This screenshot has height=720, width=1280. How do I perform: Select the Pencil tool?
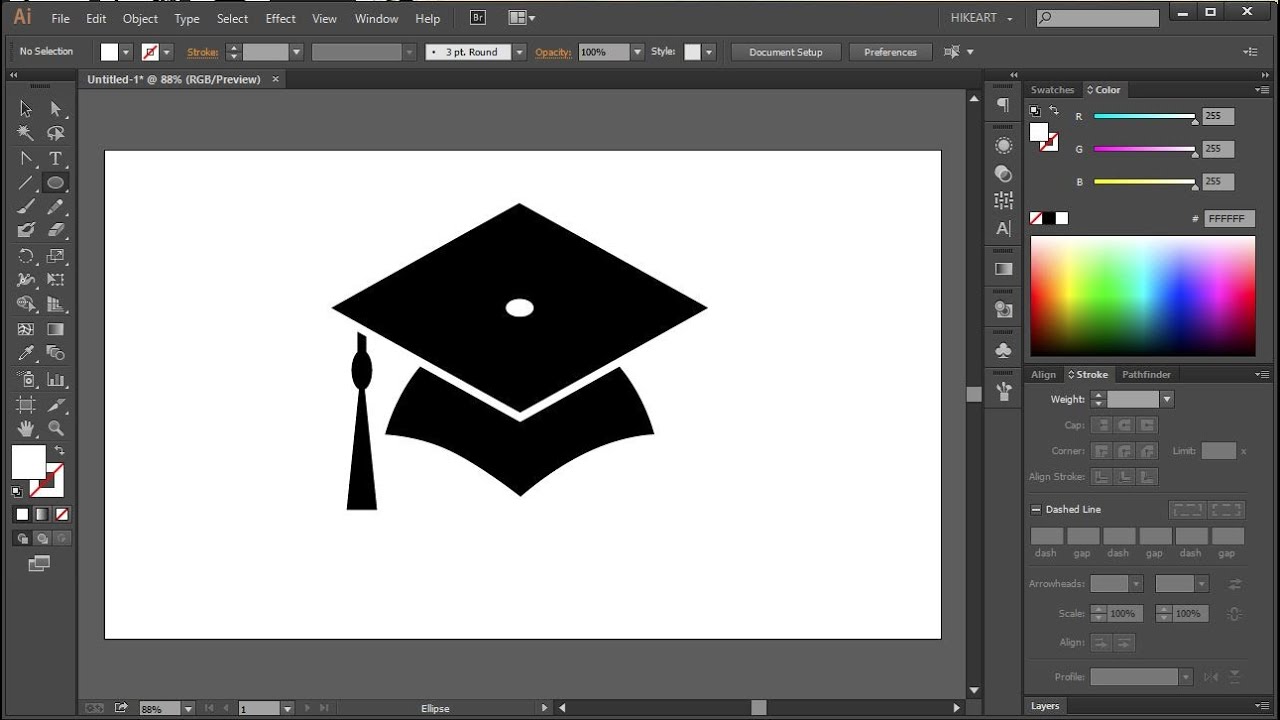56,207
